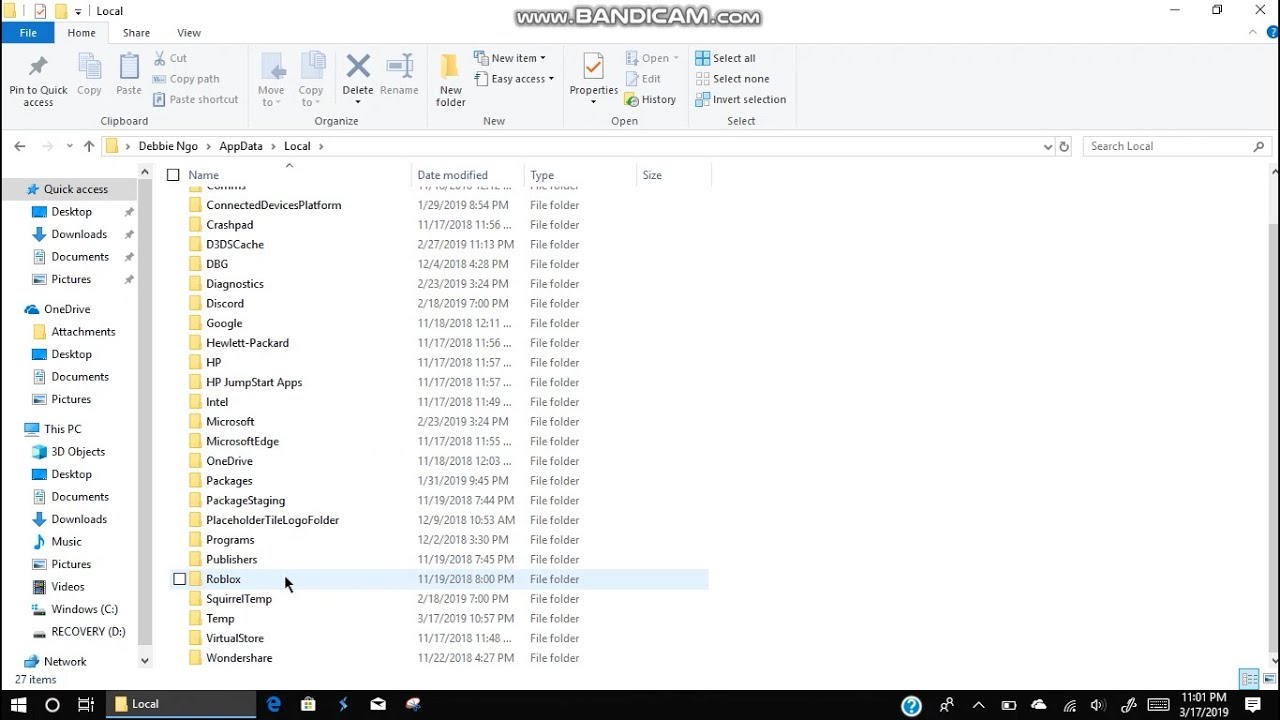Switch to the View tab

click(x=189, y=33)
